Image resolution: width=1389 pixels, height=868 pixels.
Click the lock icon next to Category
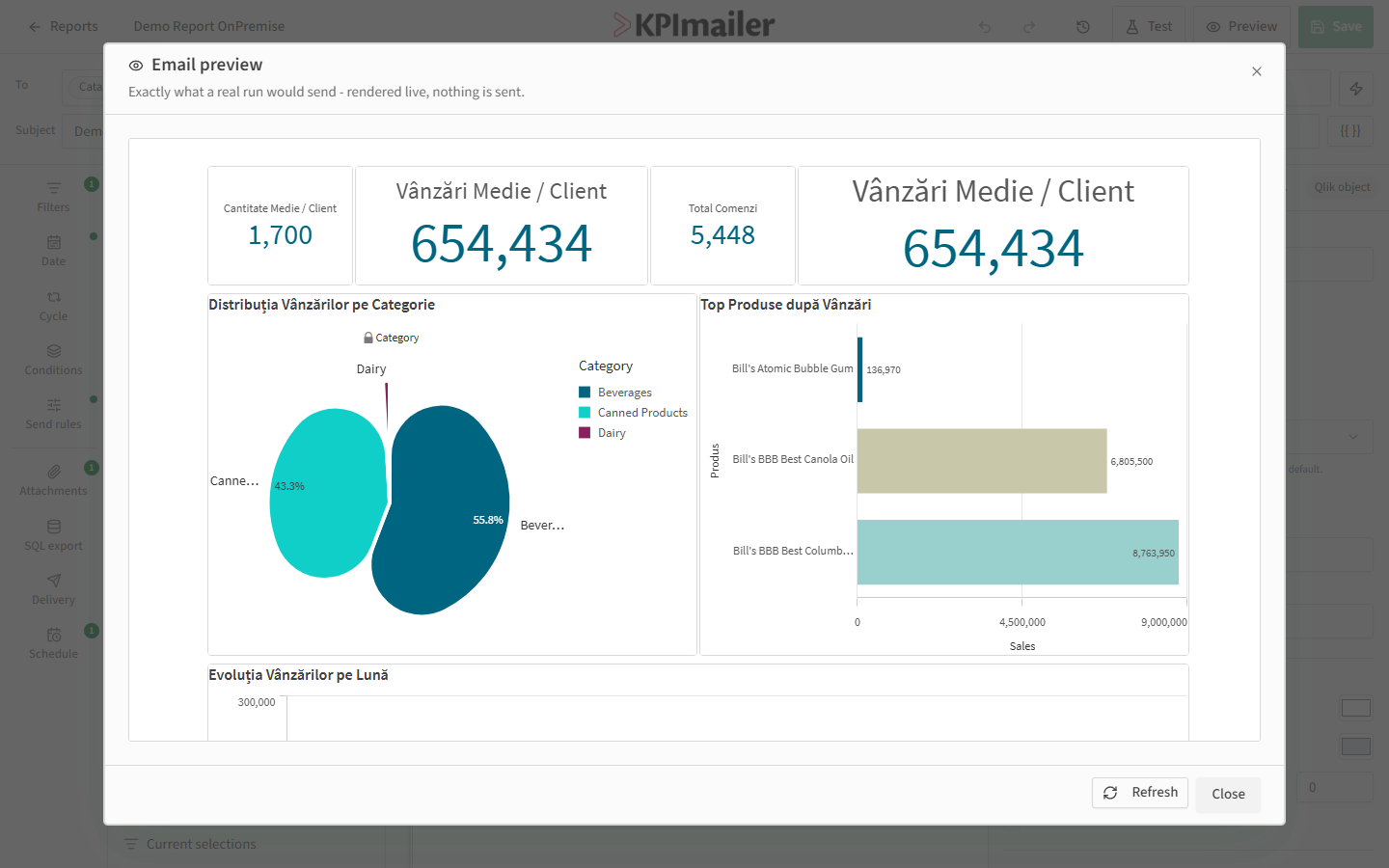click(x=368, y=338)
